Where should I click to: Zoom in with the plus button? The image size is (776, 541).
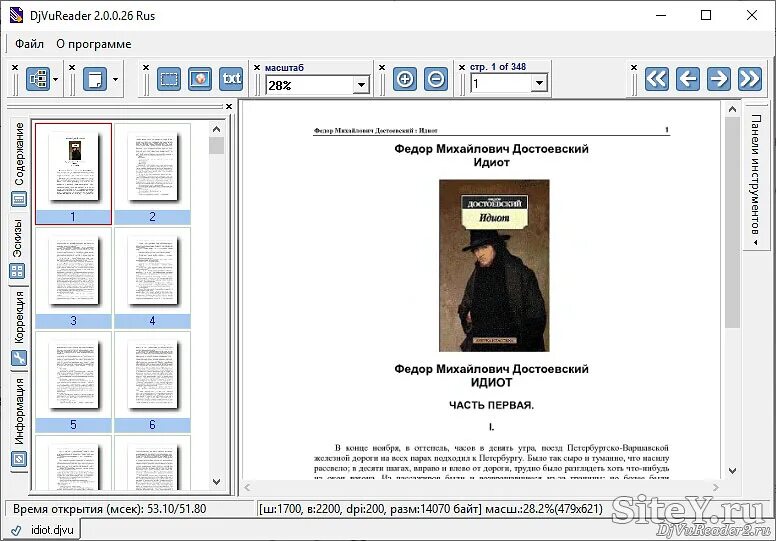tap(405, 79)
